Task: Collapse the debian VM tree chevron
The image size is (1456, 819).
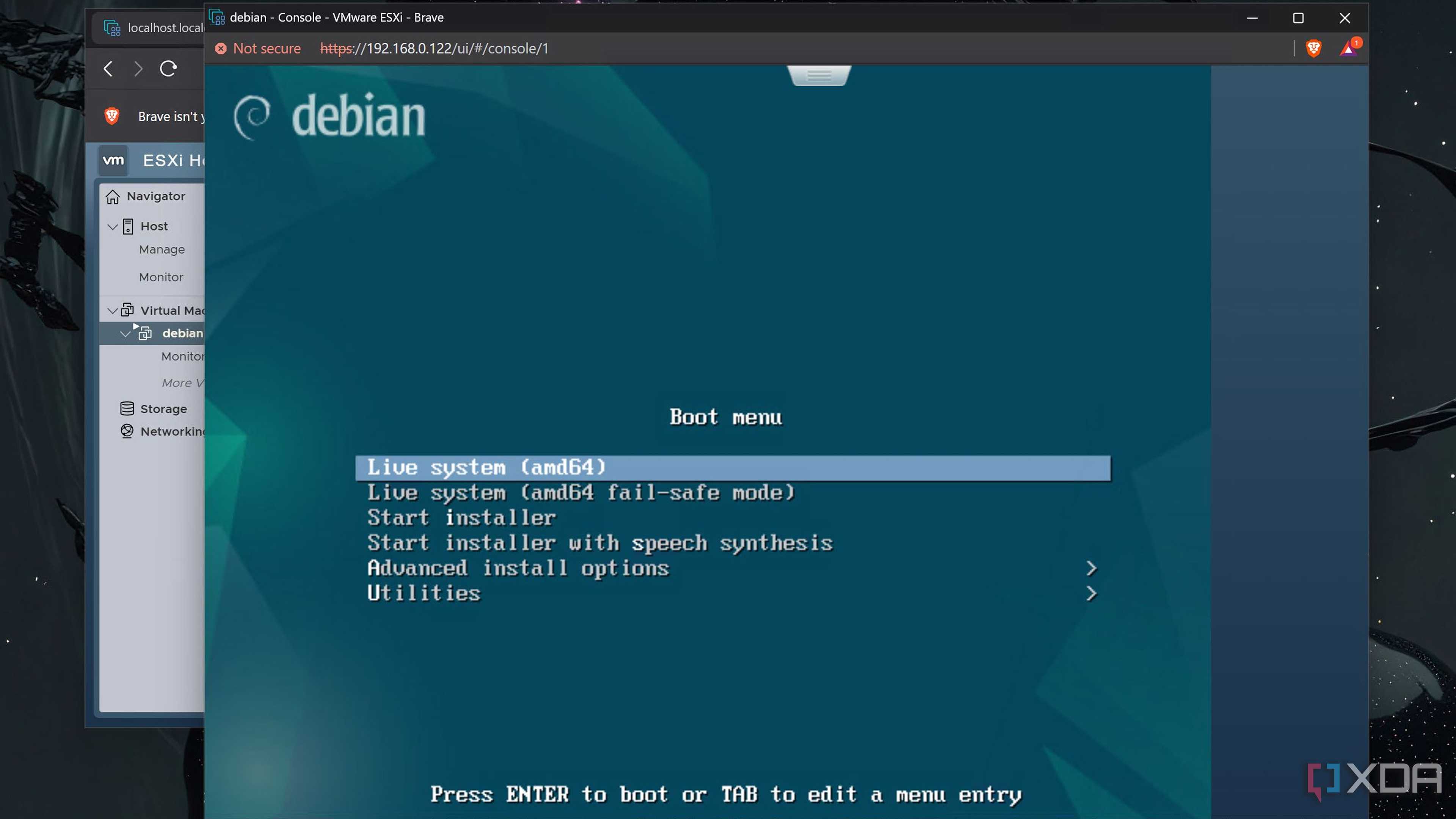Action: point(126,334)
